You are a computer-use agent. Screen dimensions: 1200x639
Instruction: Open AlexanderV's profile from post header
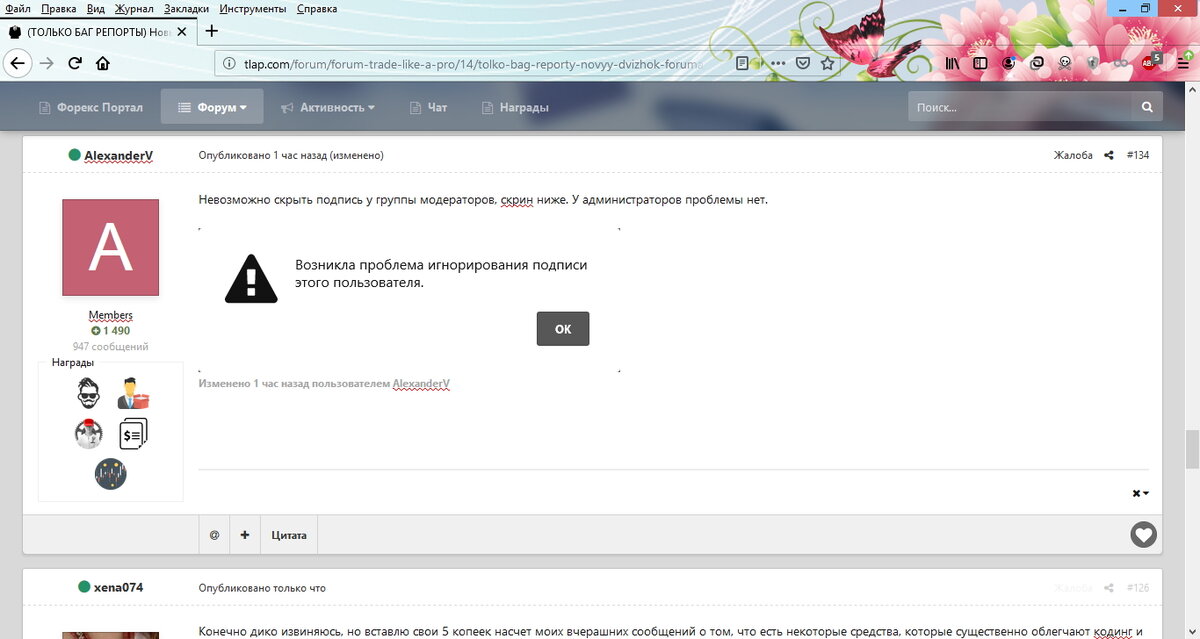coord(118,155)
